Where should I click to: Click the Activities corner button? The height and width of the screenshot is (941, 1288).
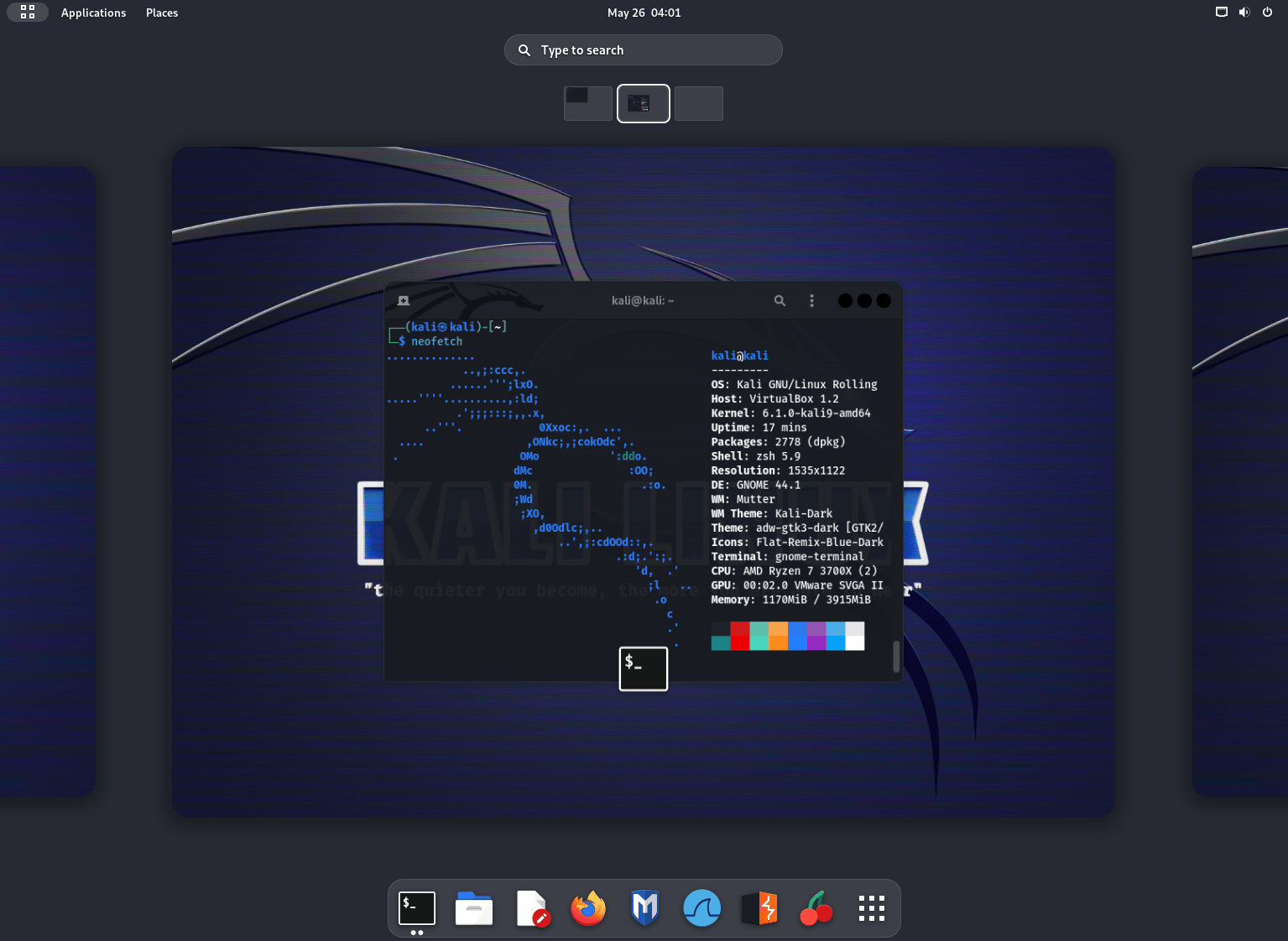(x=28, y=12)
